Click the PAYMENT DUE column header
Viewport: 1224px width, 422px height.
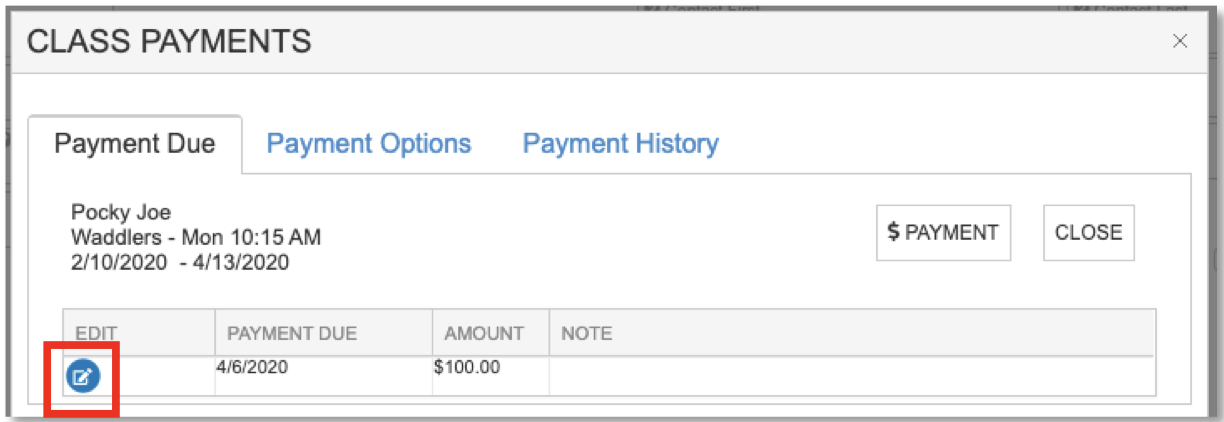click(292, 333)
